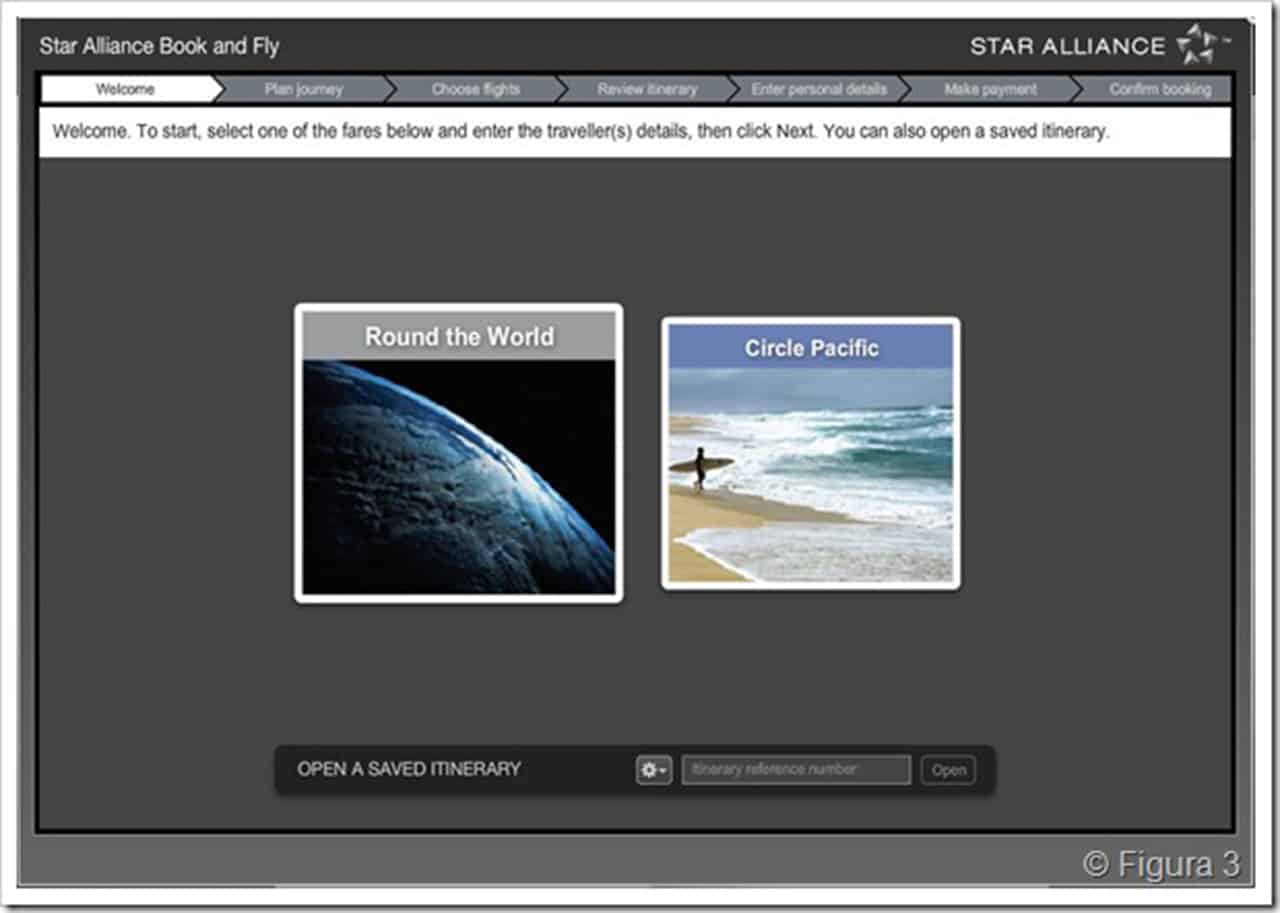Click the Open button

948,770
